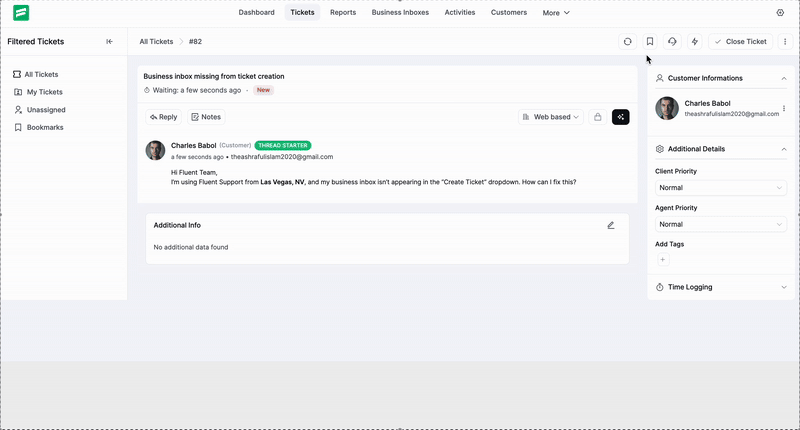Click the AI sparkle black button
The image size is (800, 430).
coord(621,117)
